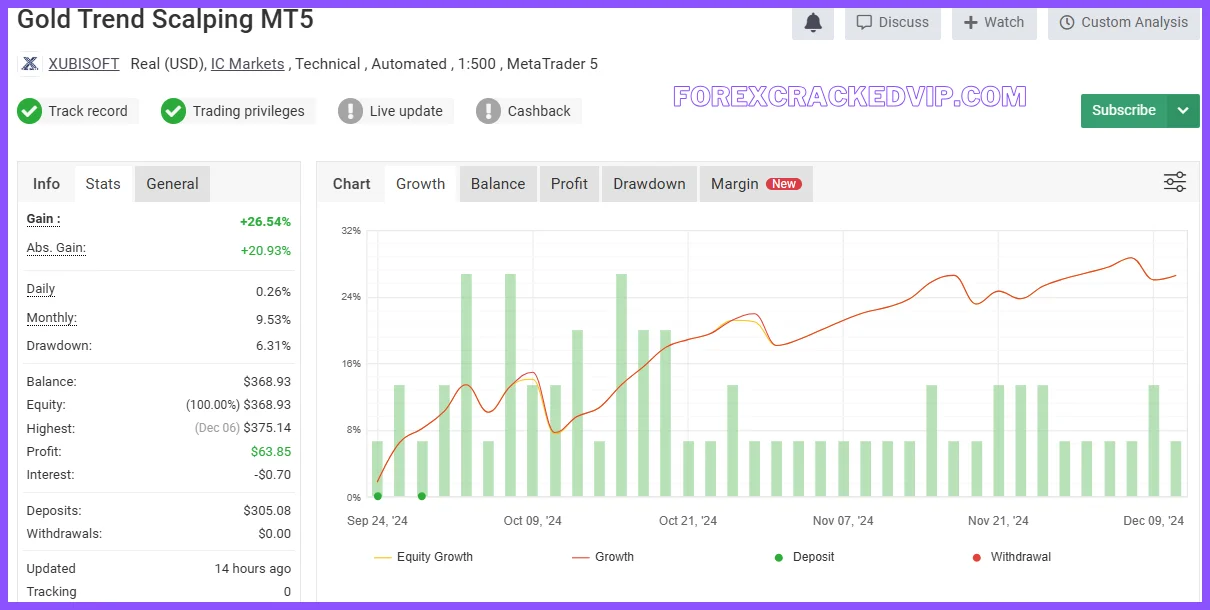Toggle Withdrawal legend markers
Image resolution: width=1210 pixels, height=610 pixels.
(1011, 557)
